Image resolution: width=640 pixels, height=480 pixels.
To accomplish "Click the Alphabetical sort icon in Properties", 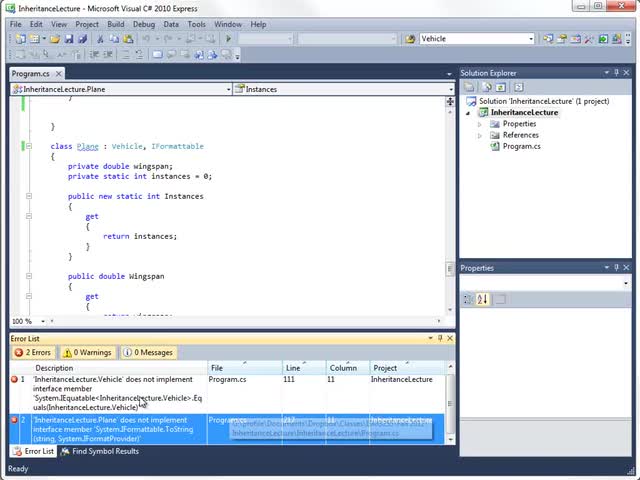I will [x=482, y=299].
